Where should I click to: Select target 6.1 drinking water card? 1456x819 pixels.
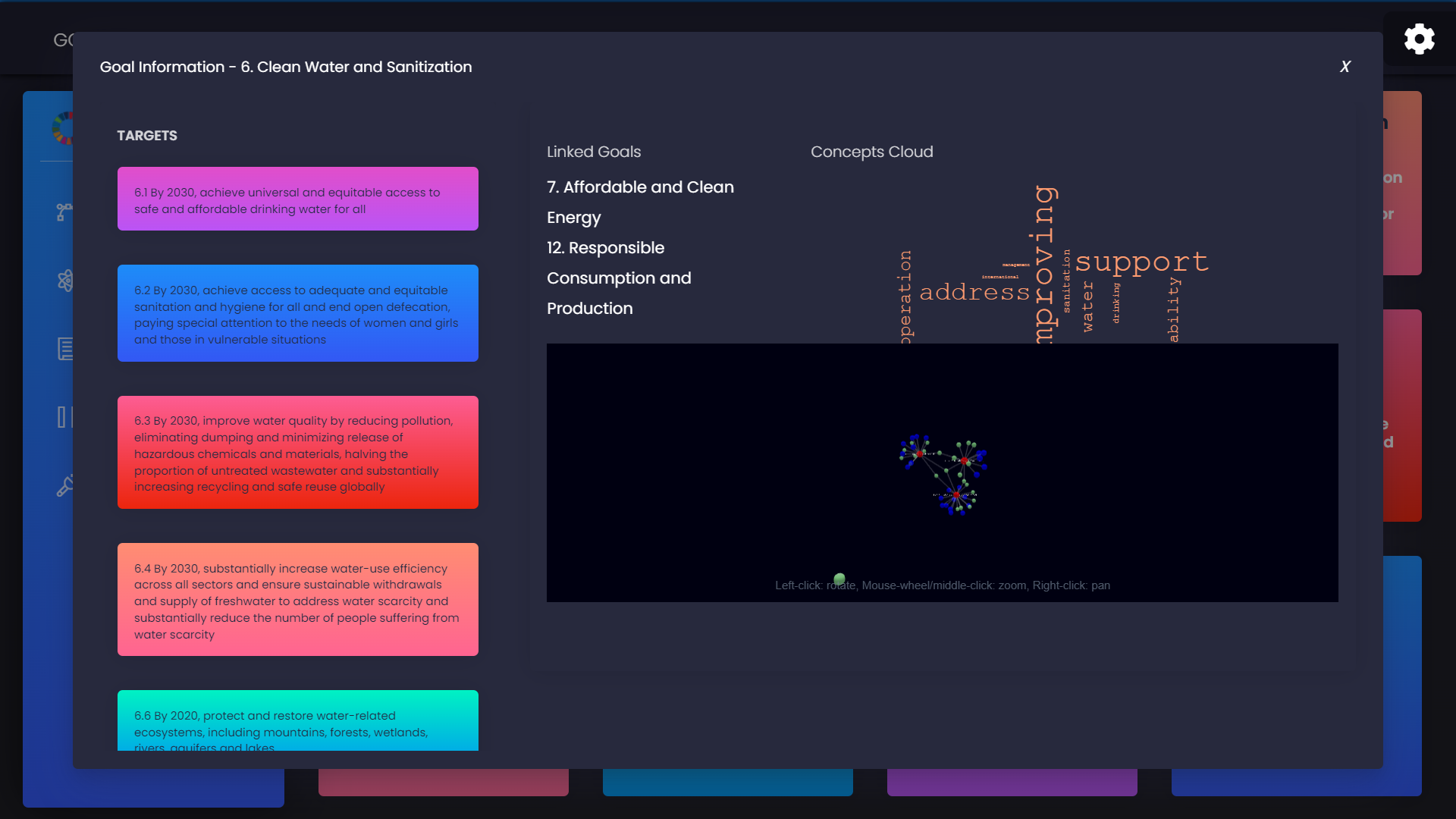(x=297, y=199)
